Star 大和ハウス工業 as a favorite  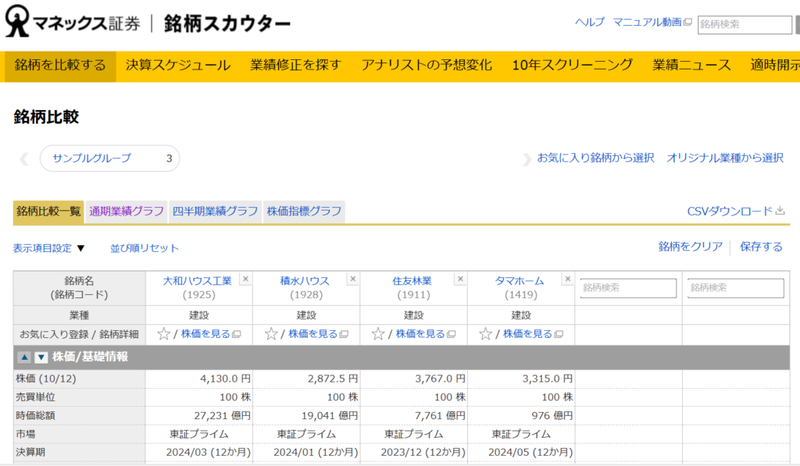(163, 334)
